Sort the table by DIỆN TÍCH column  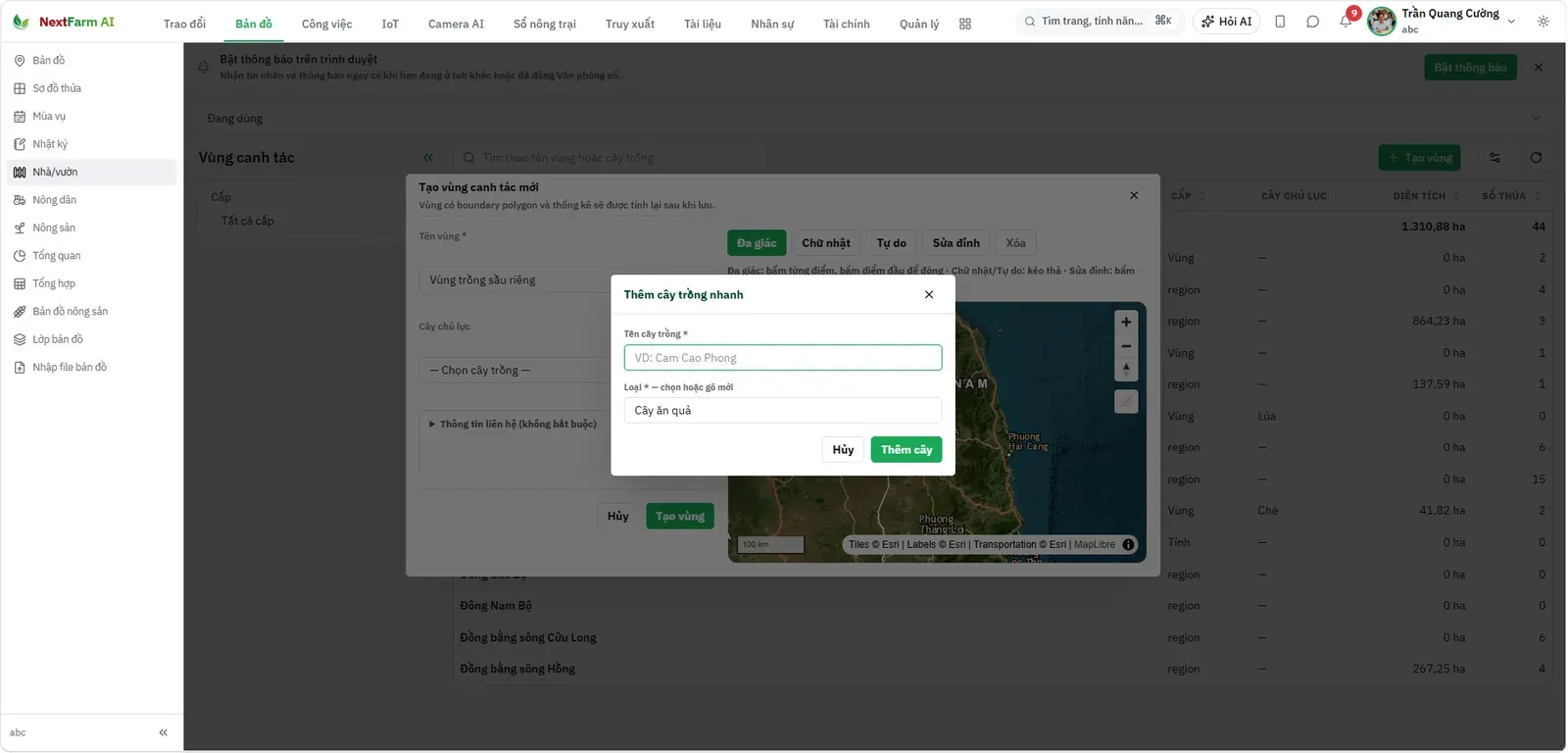point(1426,196)
